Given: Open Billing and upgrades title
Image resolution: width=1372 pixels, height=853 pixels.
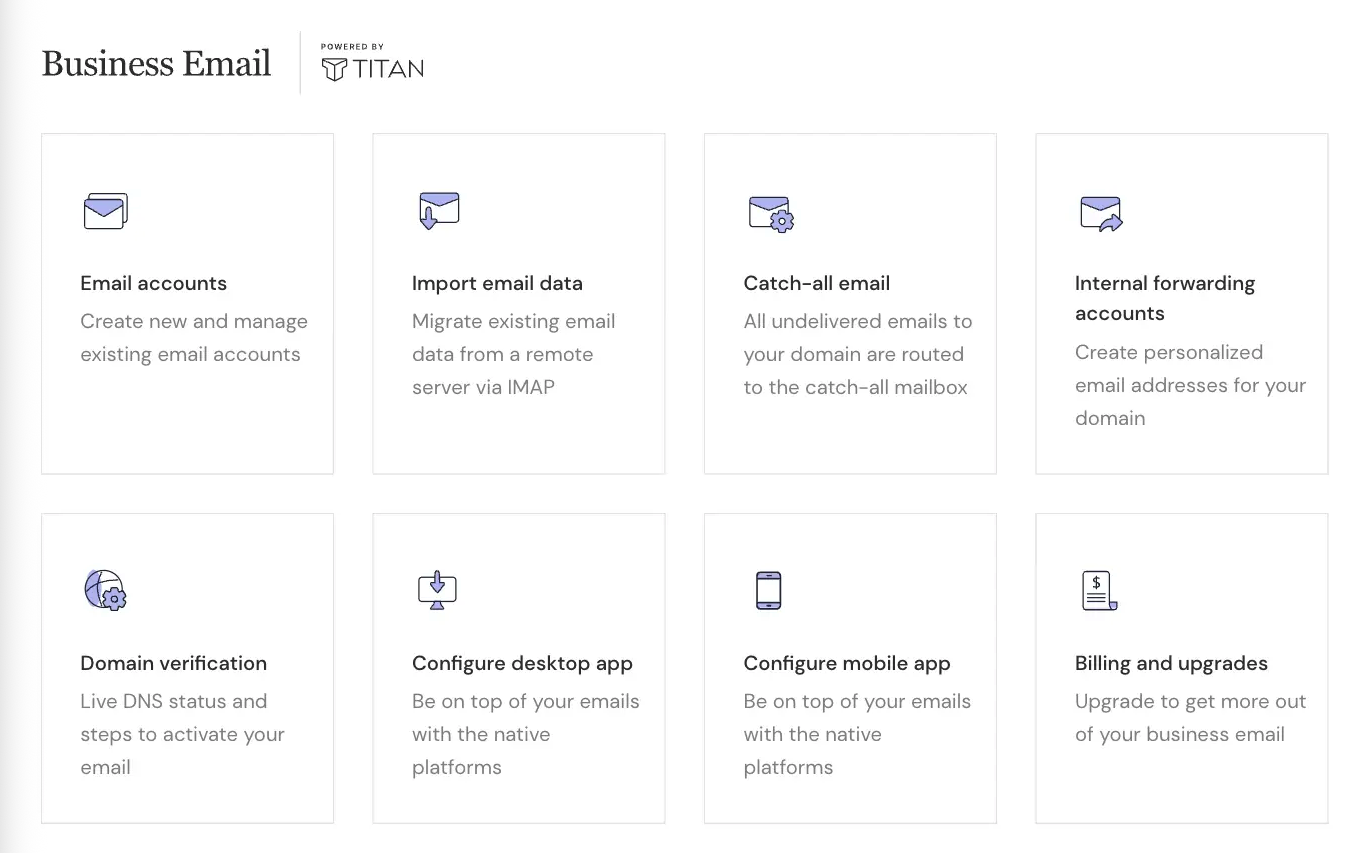Looking at the screenshot, I should pos(1171,663).
